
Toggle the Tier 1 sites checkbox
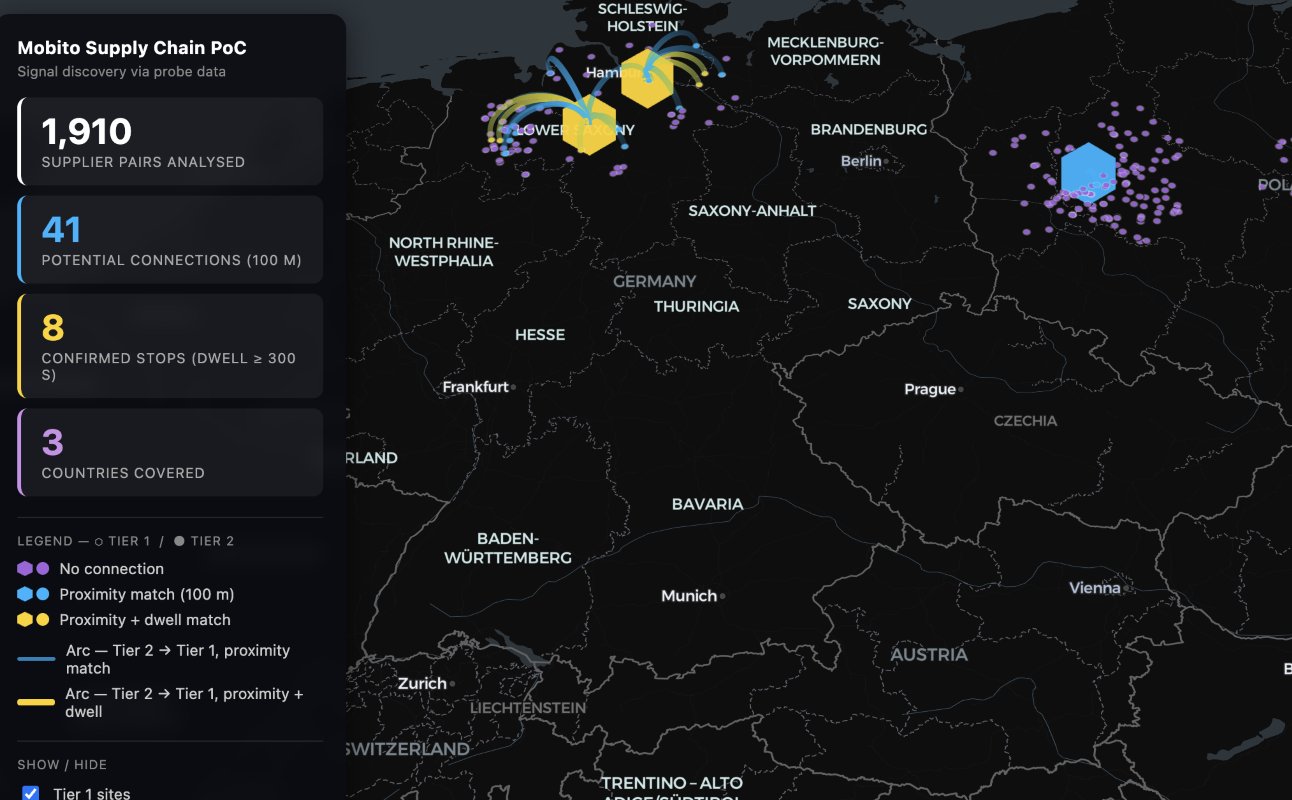point(31,794)
